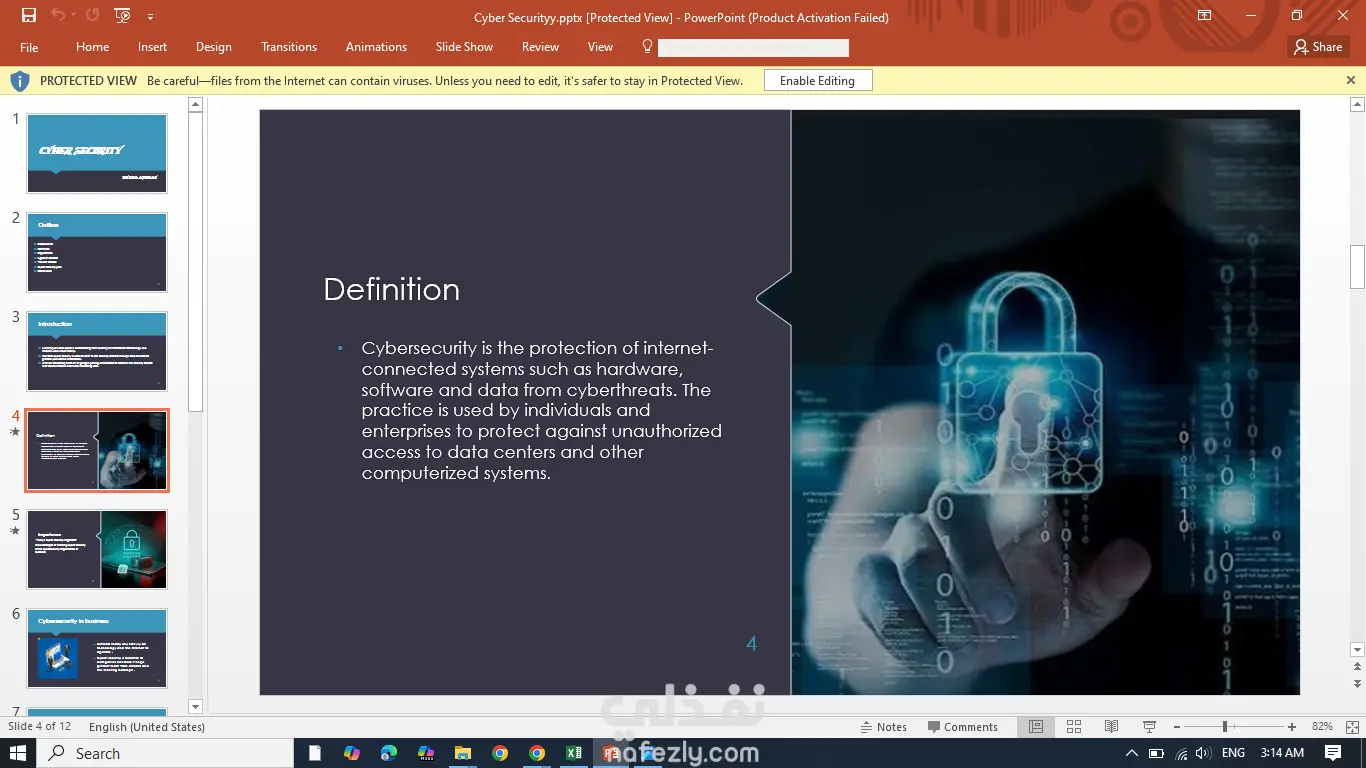Viewport: 1366px width, 768px height.
Task: Click Slide 4 of 12 status indicator
Action: click(40, 727)
